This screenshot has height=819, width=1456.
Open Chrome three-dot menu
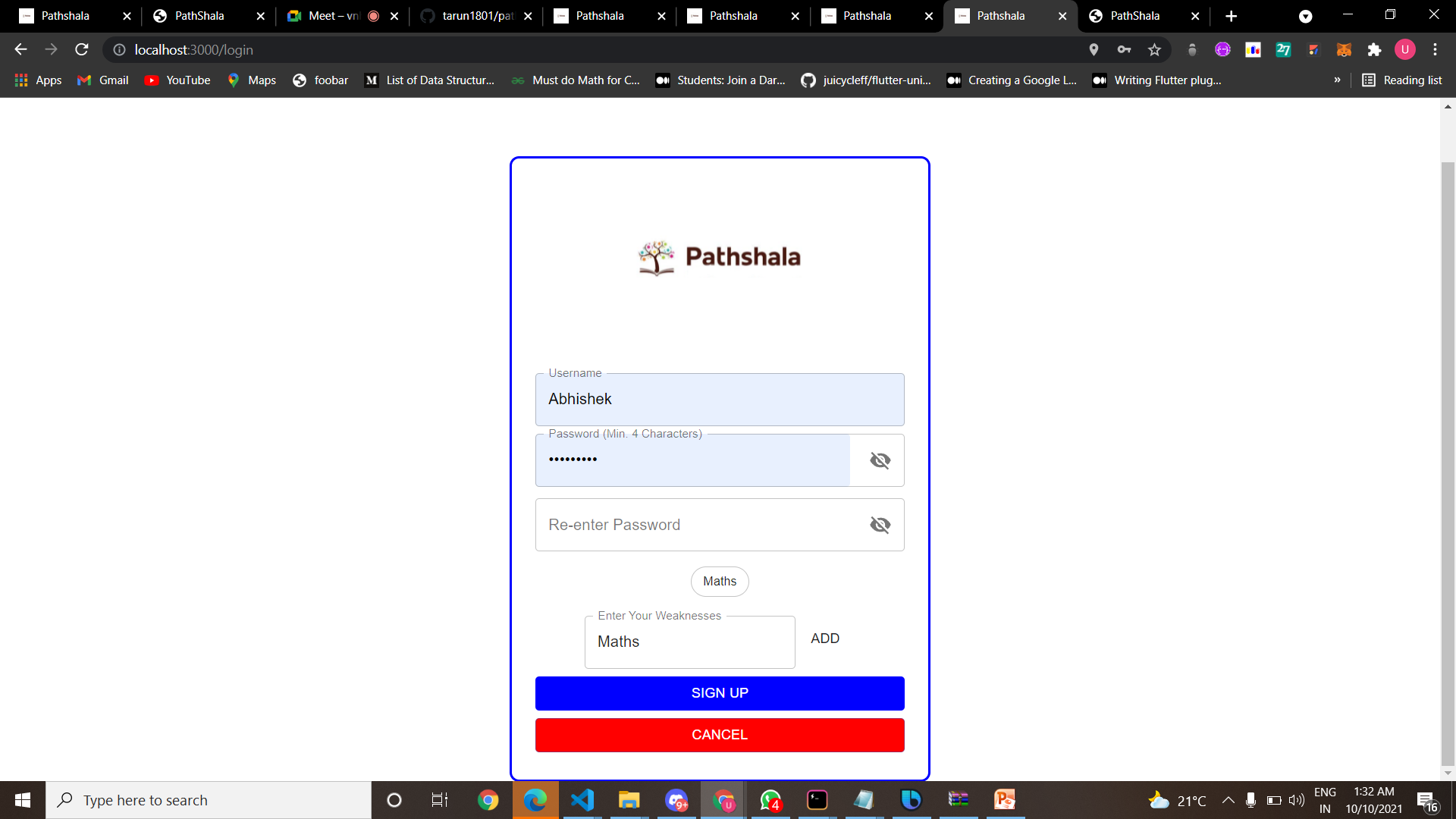click(x=1435, y=49)
